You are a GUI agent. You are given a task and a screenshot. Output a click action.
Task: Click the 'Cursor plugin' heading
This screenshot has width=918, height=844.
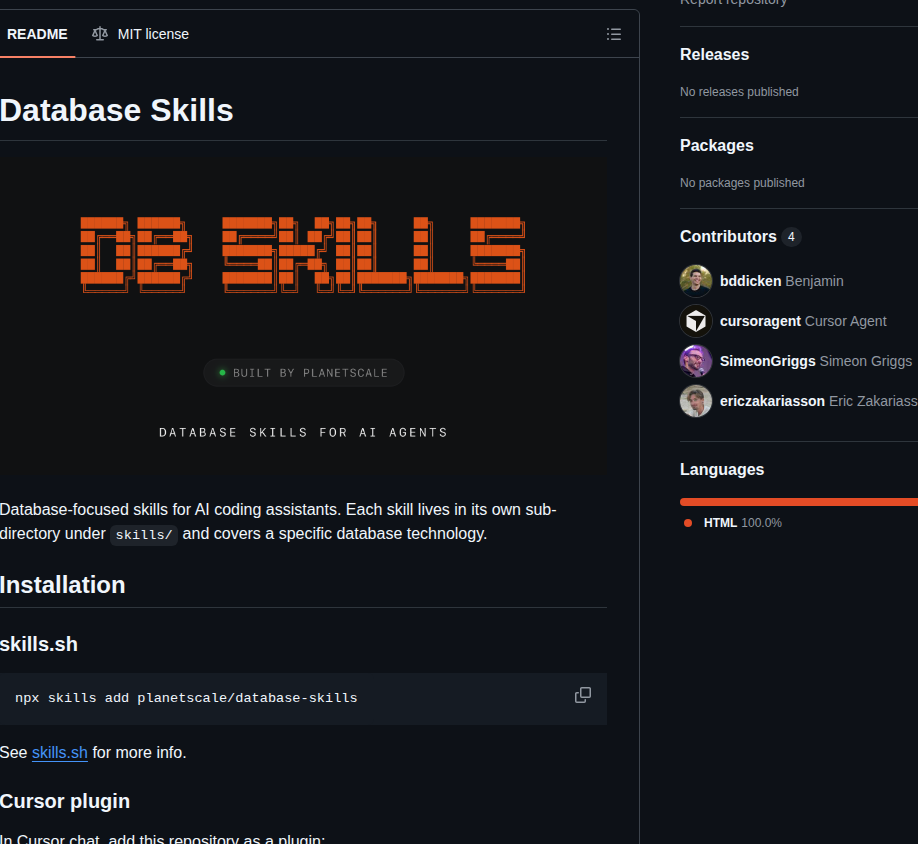coord(65,801)
